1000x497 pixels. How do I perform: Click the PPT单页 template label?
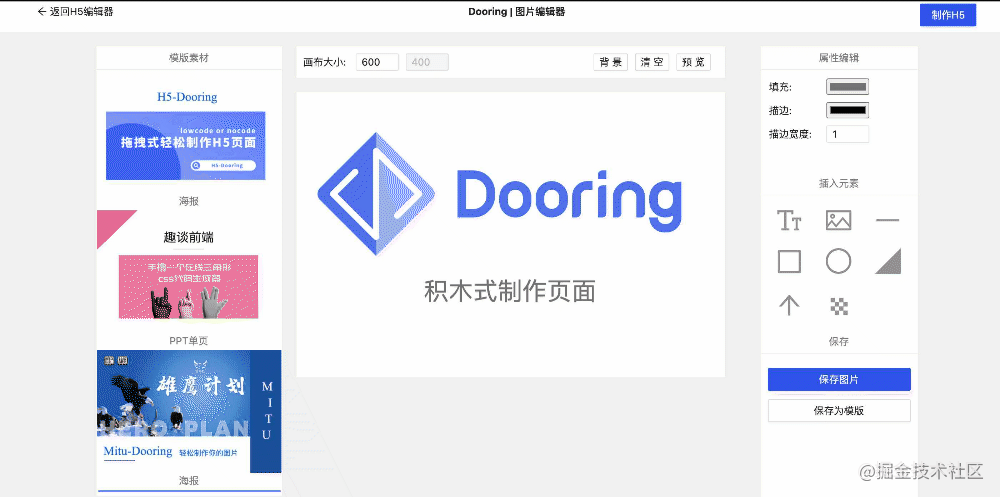point(189,341)
